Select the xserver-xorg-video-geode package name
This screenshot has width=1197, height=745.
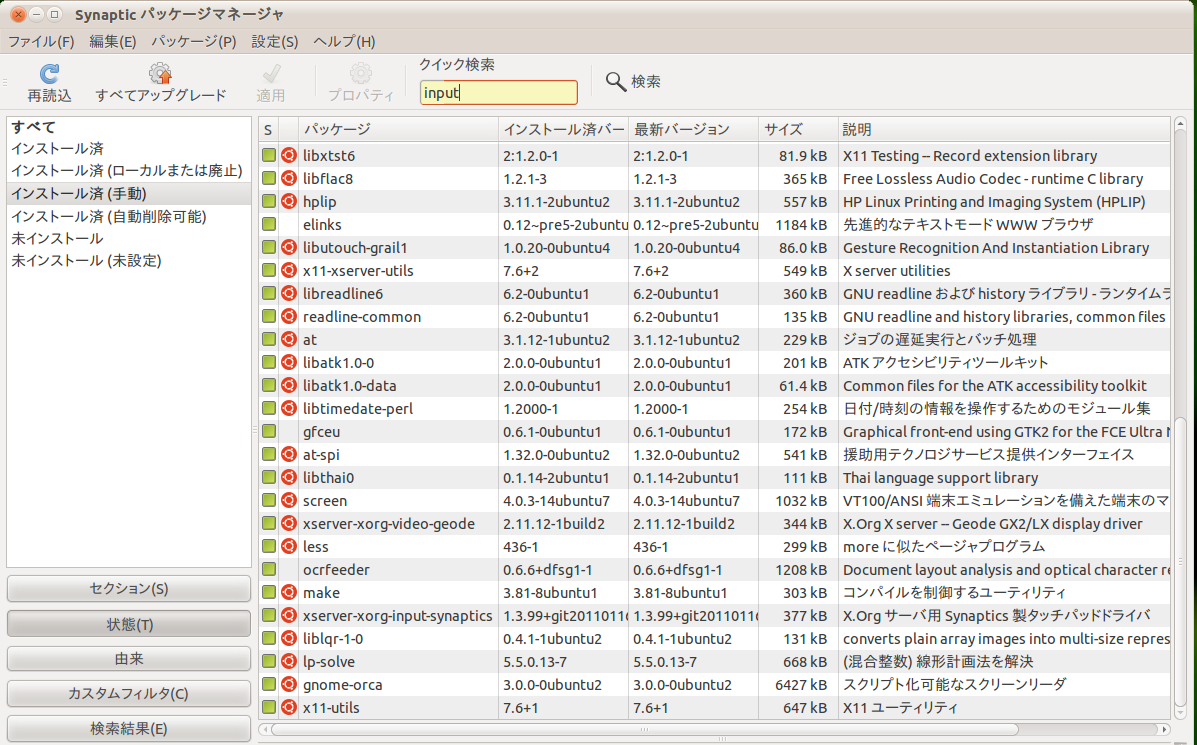tap(389, 524)
